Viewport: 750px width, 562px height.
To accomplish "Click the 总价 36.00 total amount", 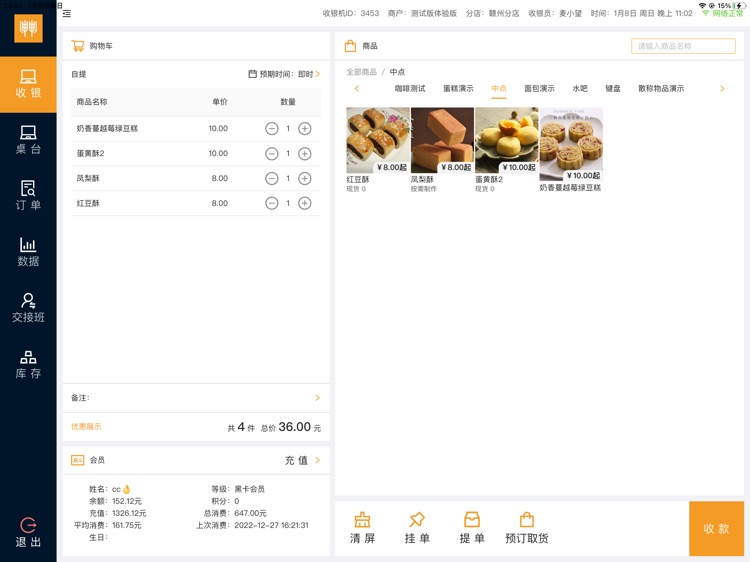I will 291,427.
